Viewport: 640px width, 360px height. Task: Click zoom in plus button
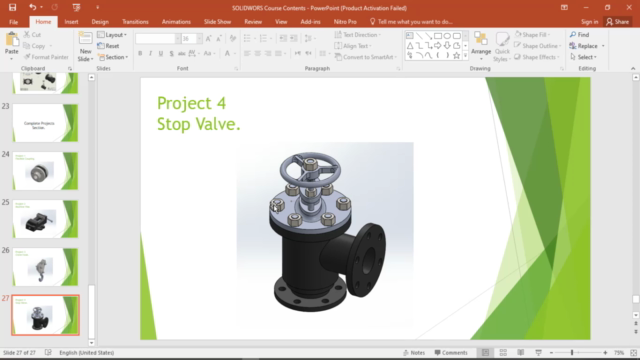point(605,353)
